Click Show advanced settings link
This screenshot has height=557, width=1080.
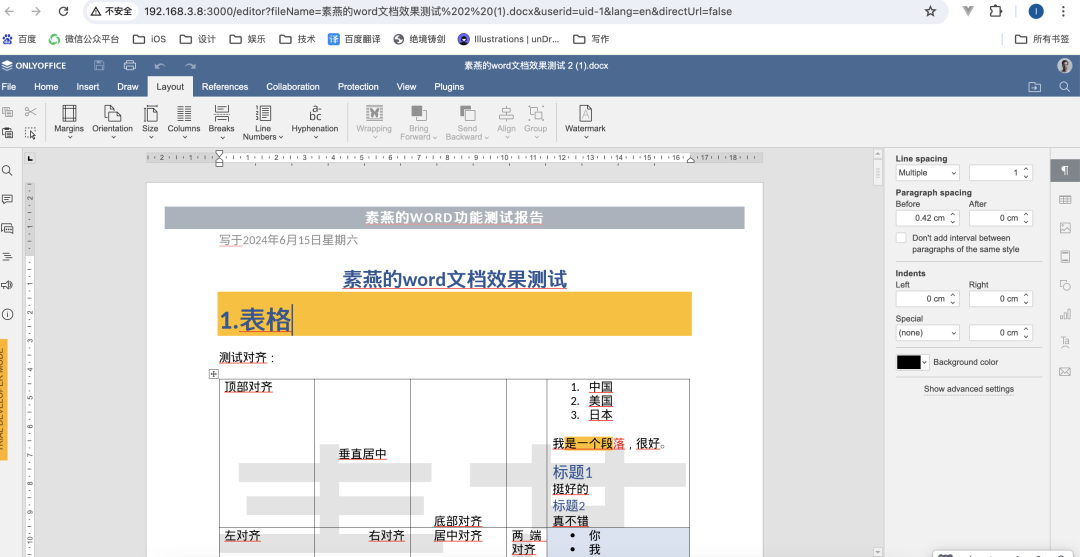(x=968, y=389)
